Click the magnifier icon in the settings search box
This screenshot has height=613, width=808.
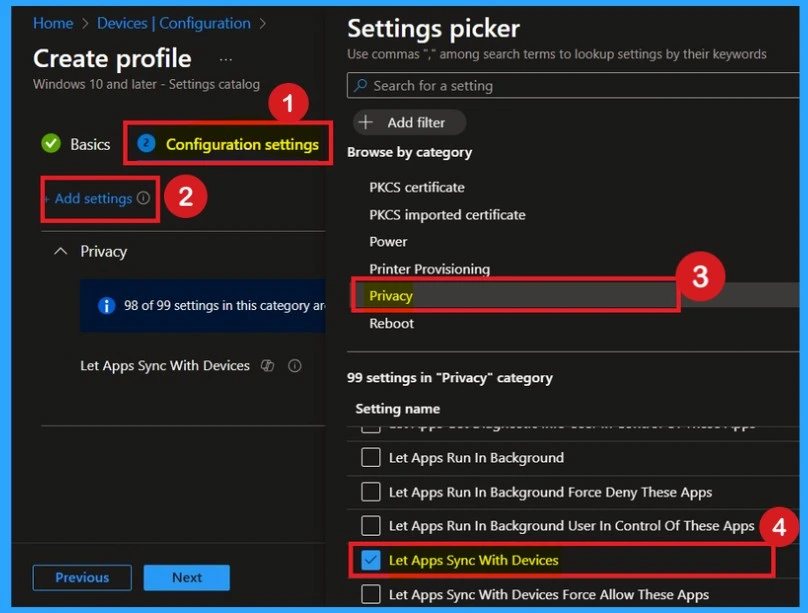(361, 86)
